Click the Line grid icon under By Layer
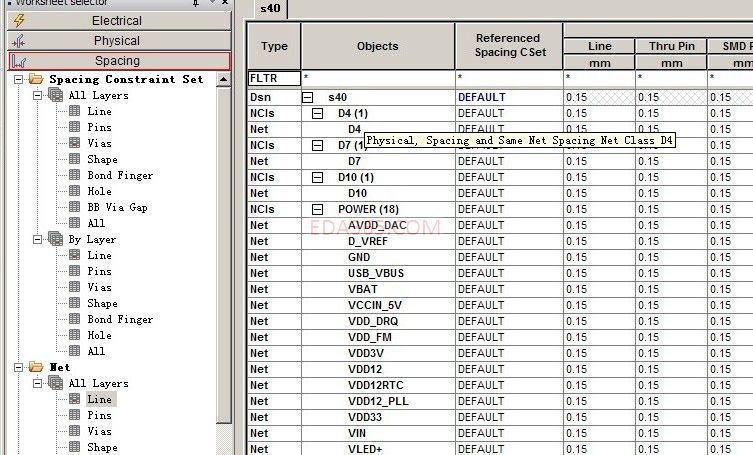753x455 pixels. click(74, 255)
